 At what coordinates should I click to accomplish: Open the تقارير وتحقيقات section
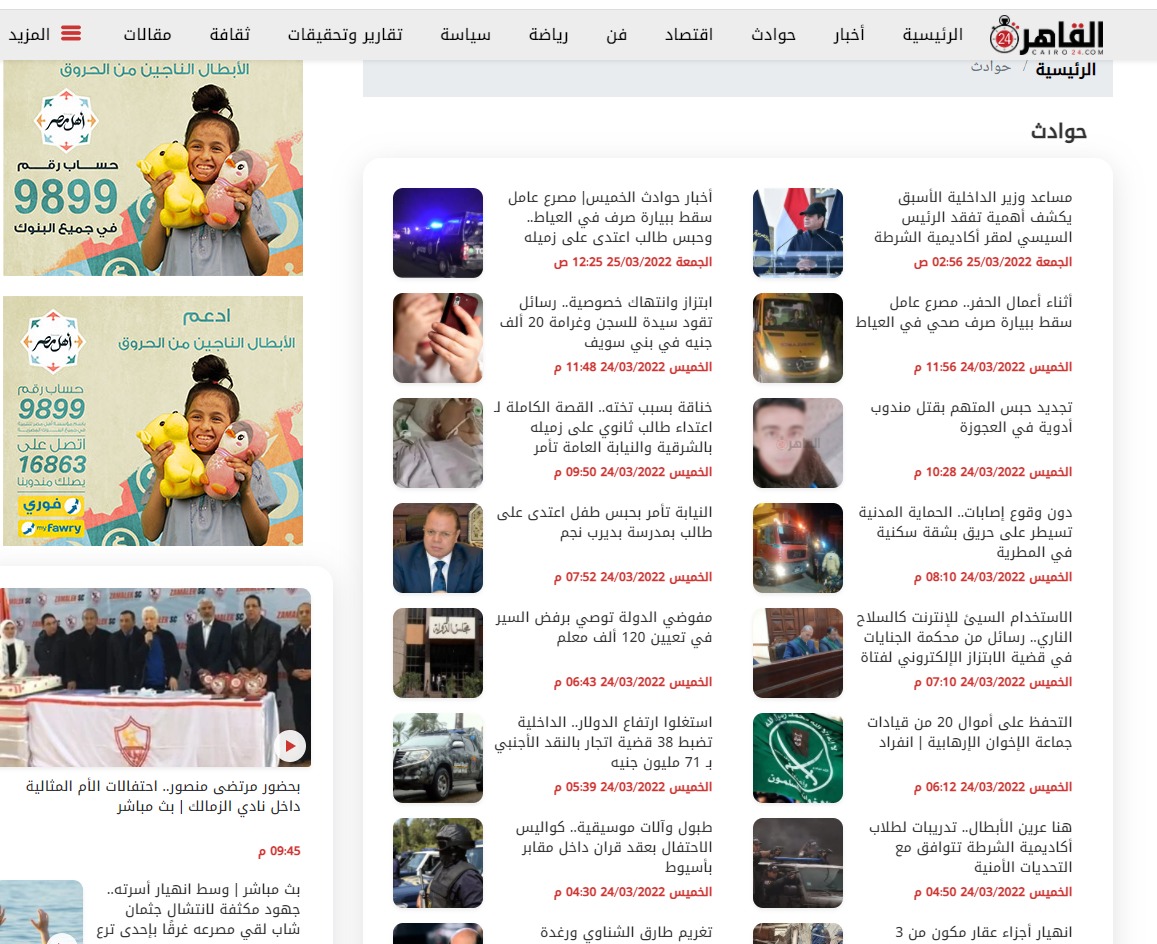pos(345,35)
